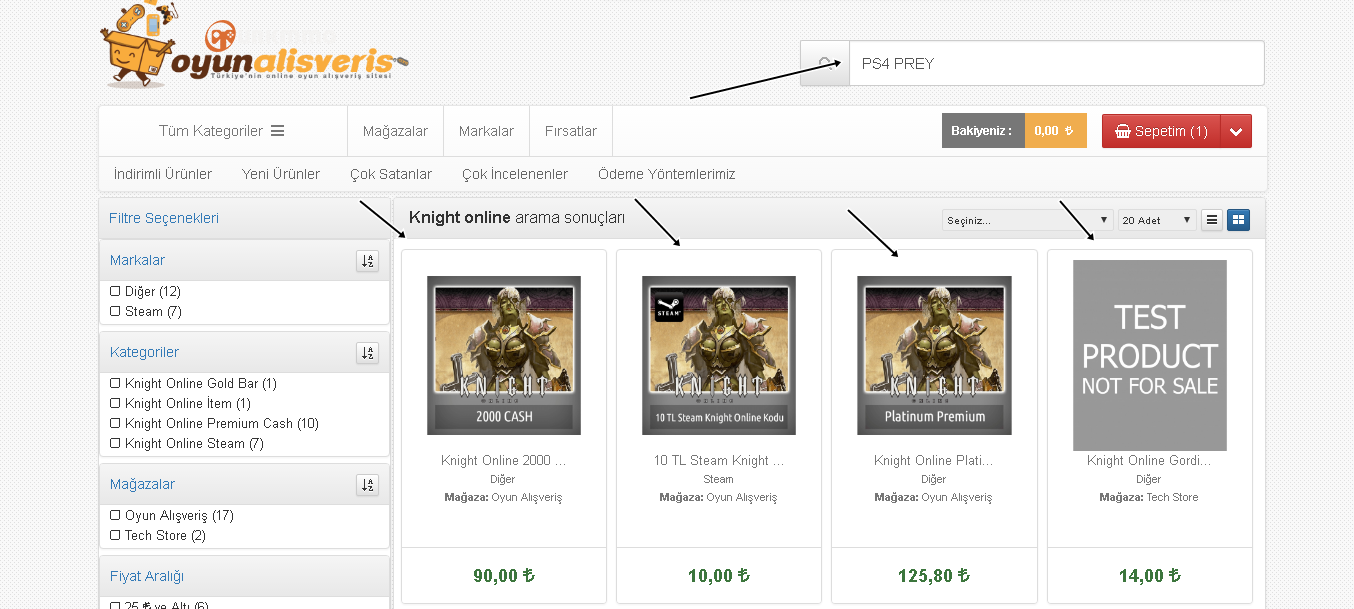
Task: Click the search magnifier icon
Action: coord(826,64)
